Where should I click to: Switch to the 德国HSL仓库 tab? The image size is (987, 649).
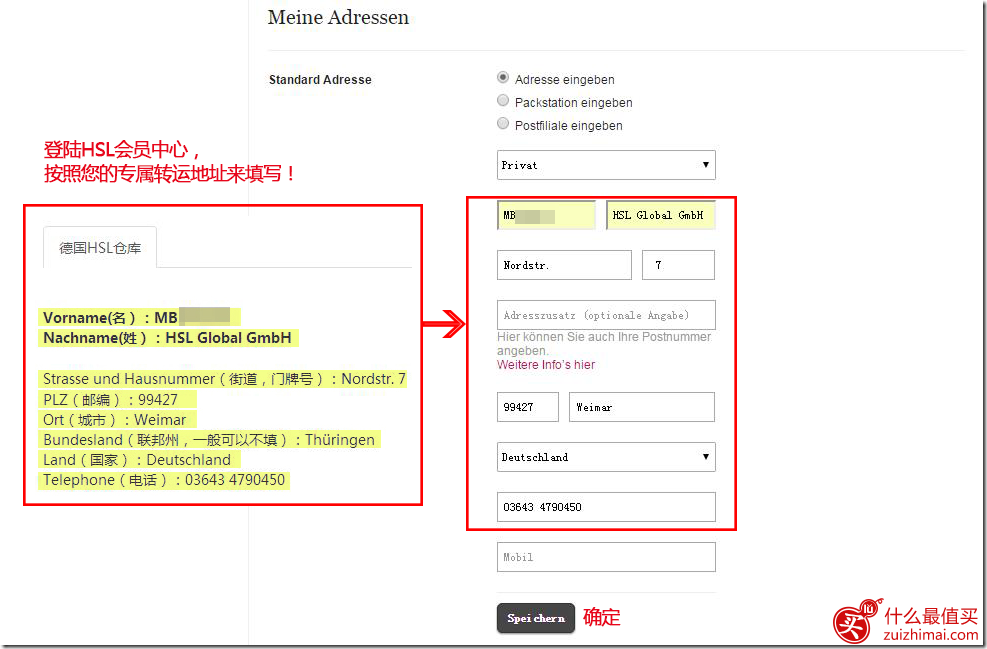tap(100, 248)
